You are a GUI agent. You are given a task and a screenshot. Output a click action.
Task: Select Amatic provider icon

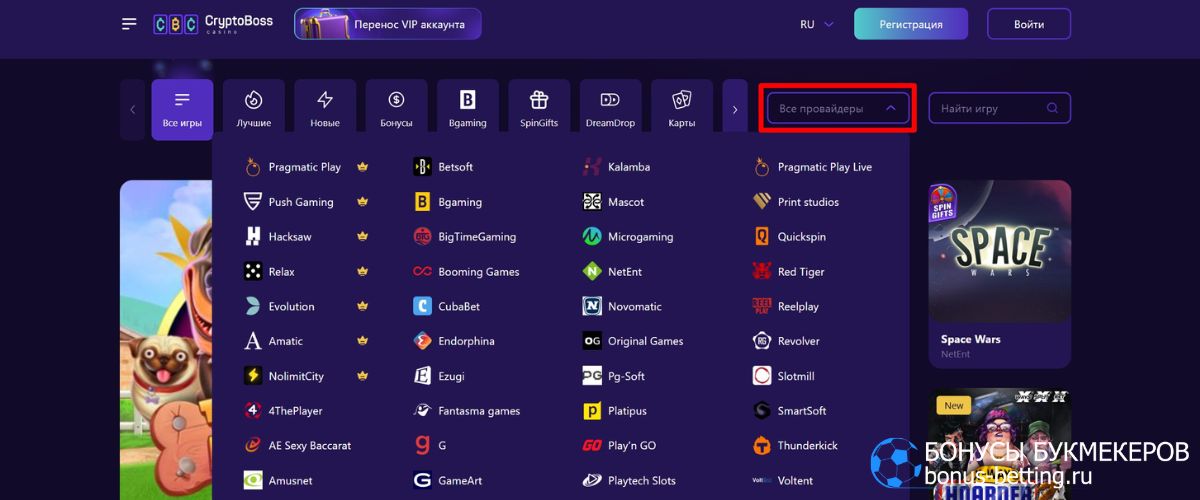point(252,341)
